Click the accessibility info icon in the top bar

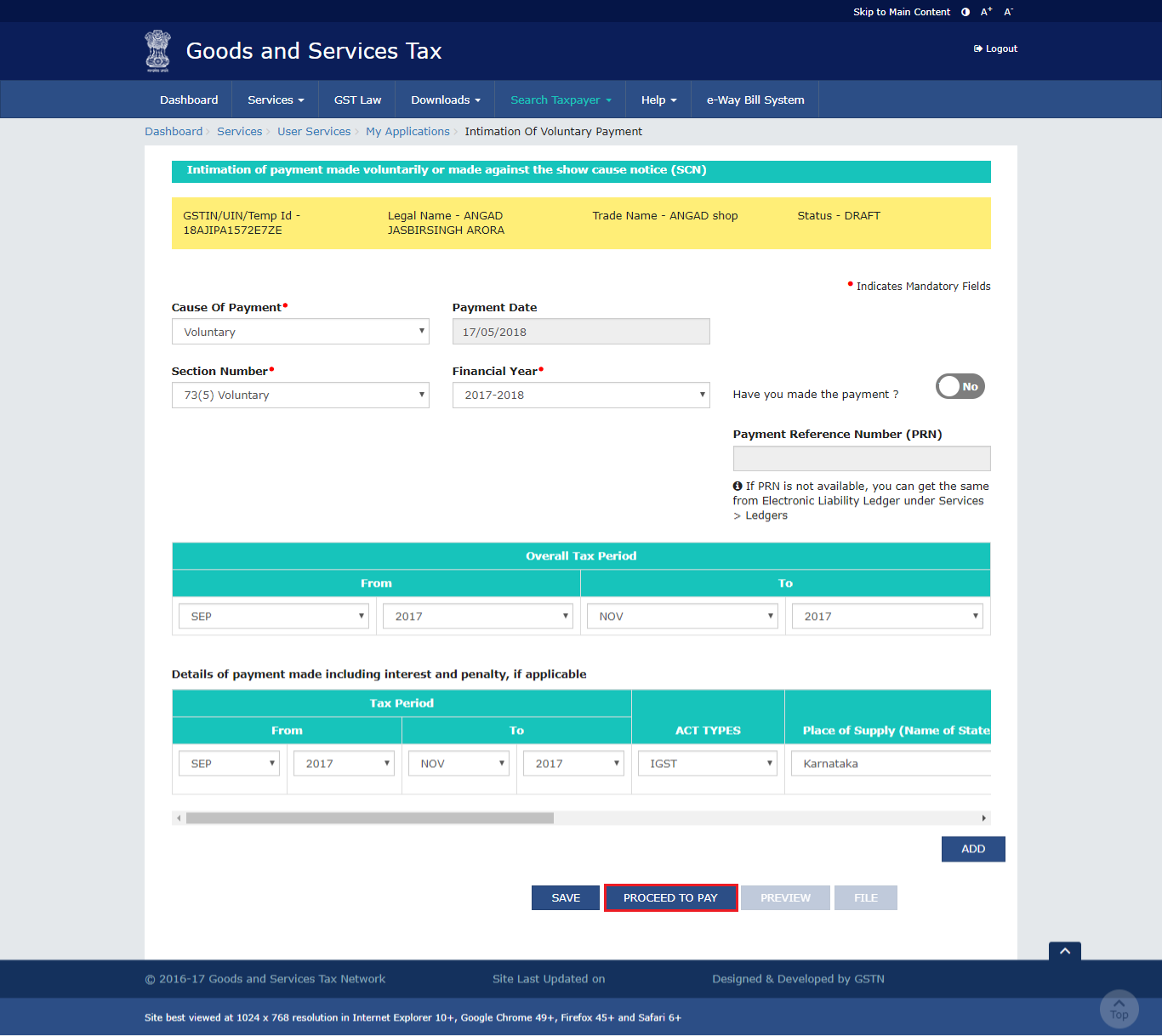click(965, 12)
